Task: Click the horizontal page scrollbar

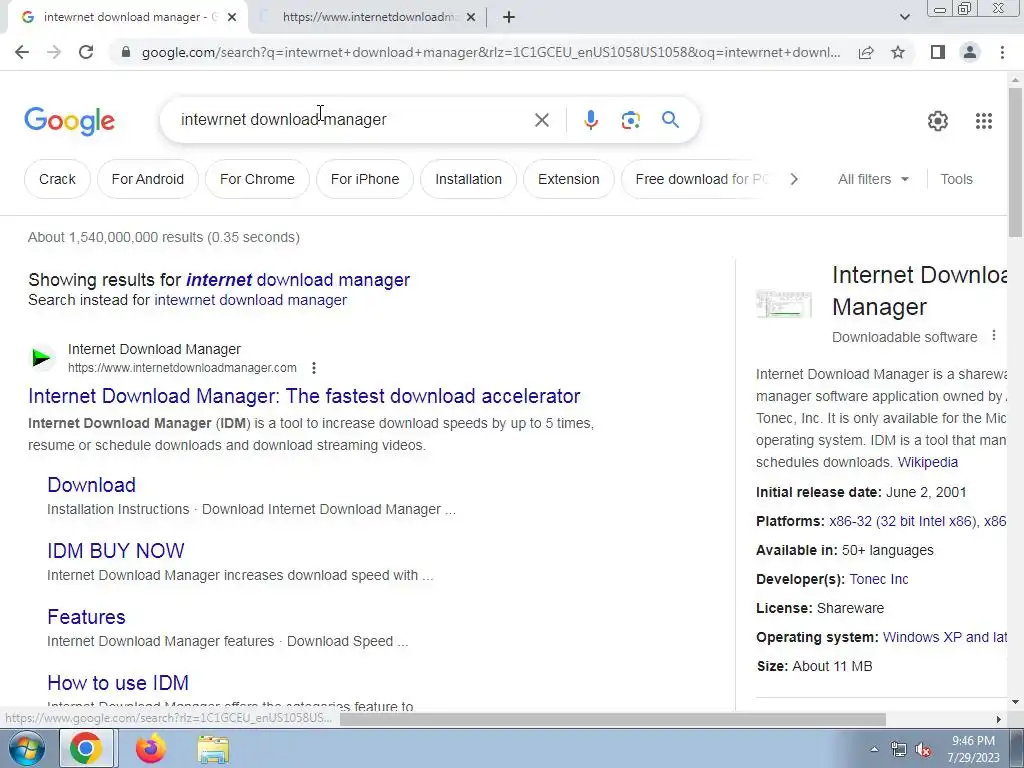Action: (x=613, y=719)
